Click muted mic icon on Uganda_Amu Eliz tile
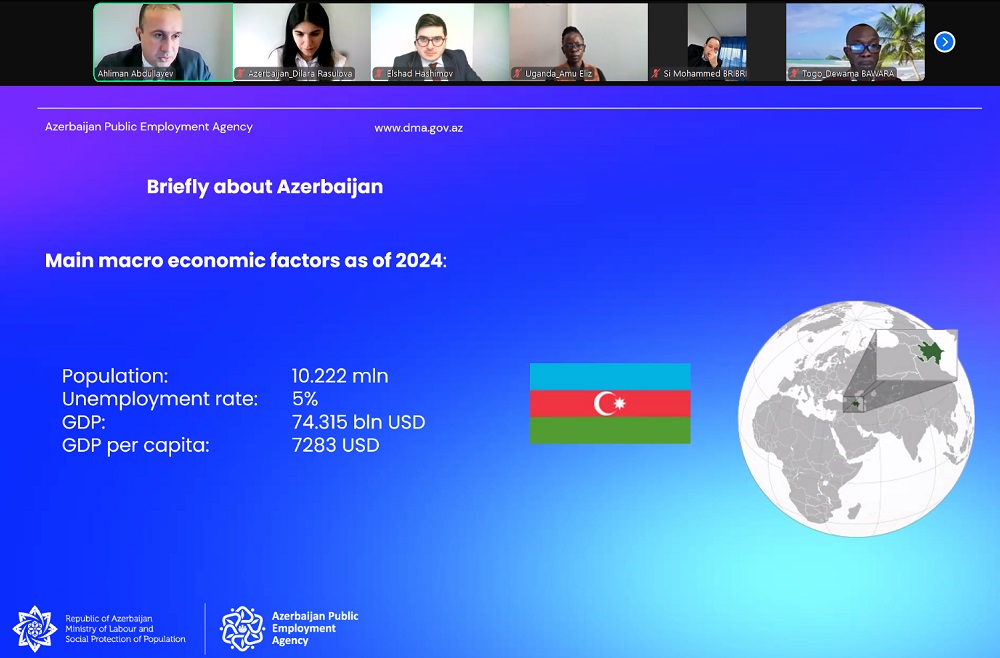 (x=517, y=74)
